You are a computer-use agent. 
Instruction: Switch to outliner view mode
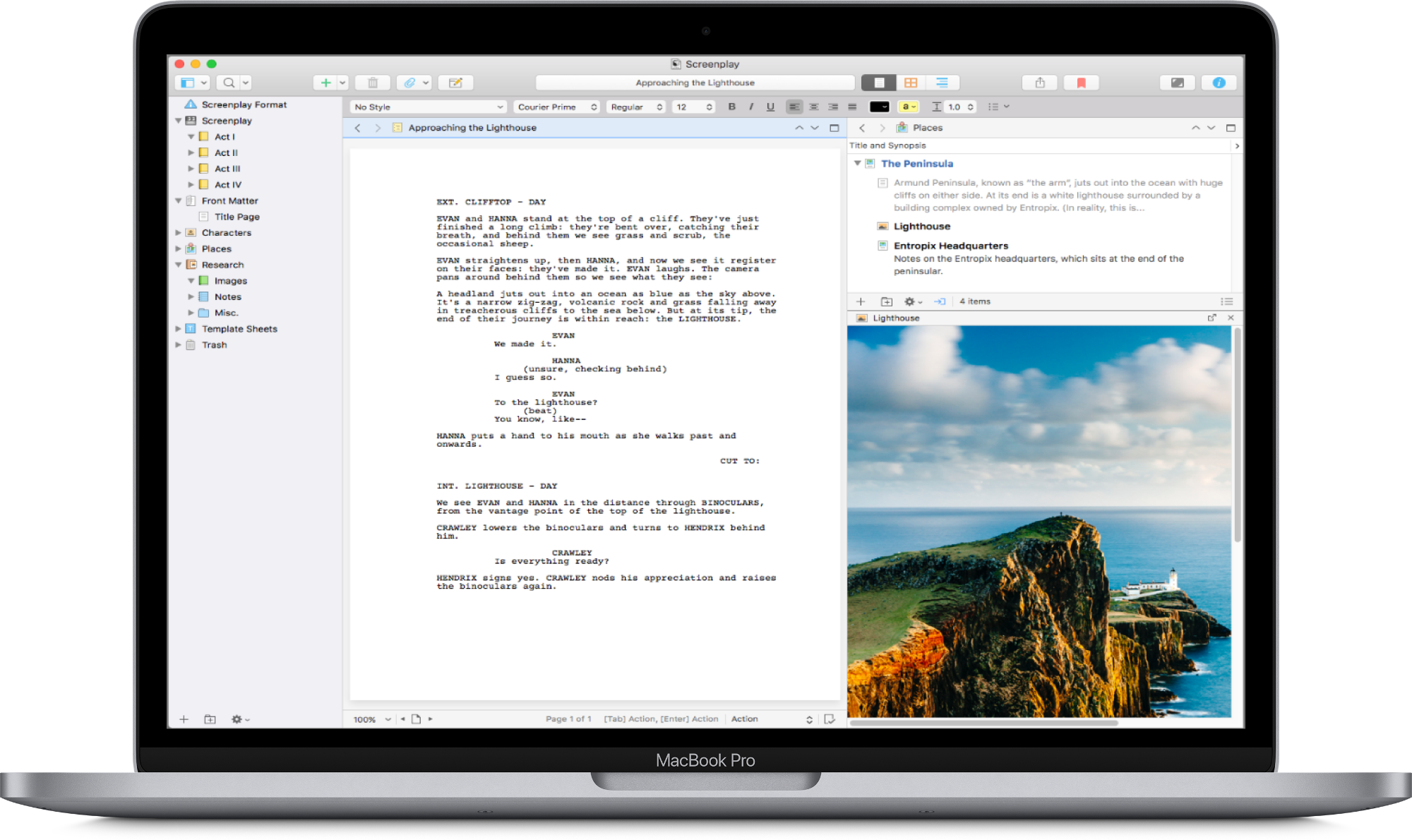942,83
